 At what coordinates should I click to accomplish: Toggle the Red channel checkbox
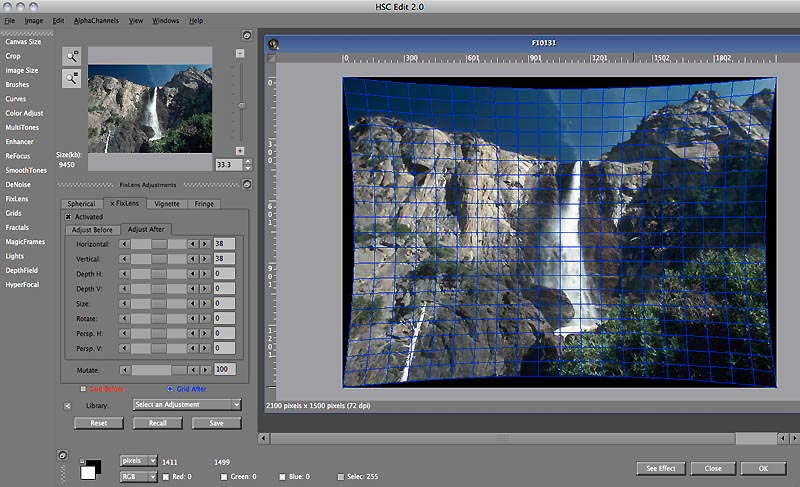pyautogui.click(x=166, y=477)
